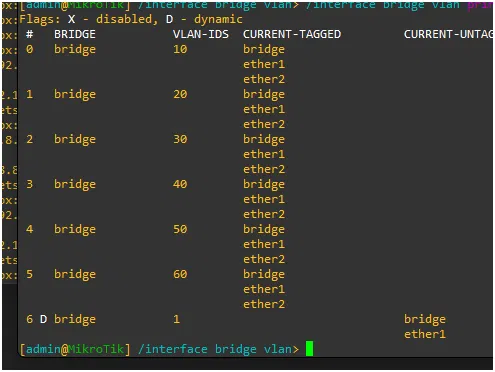This screenshot has width=495, height=372.
Task: Click ether1 tagged entry under VLAN 10
Action: point(264,64)
